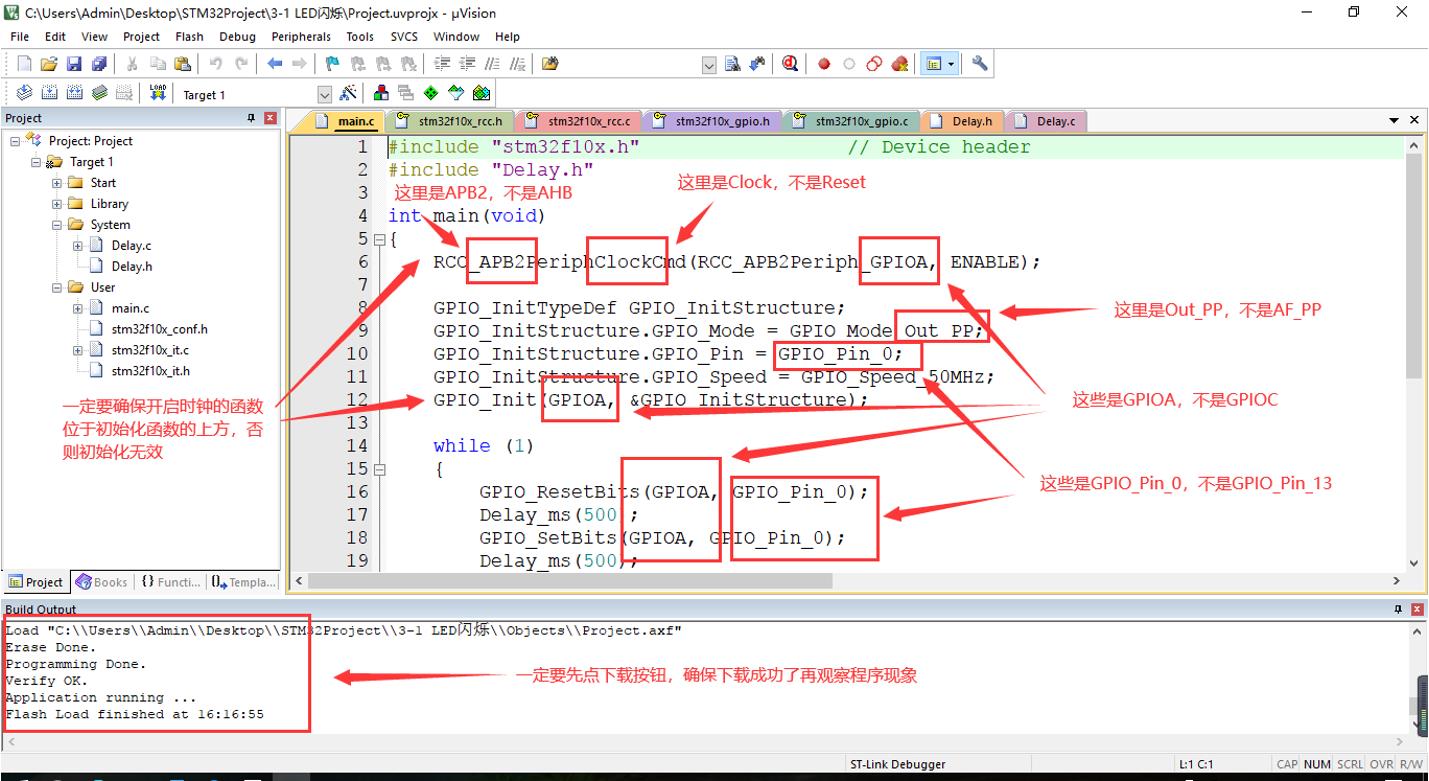1429x781 pixels.
Task: Navigate backwards with the blue left arrow
Action: [275, 64]
